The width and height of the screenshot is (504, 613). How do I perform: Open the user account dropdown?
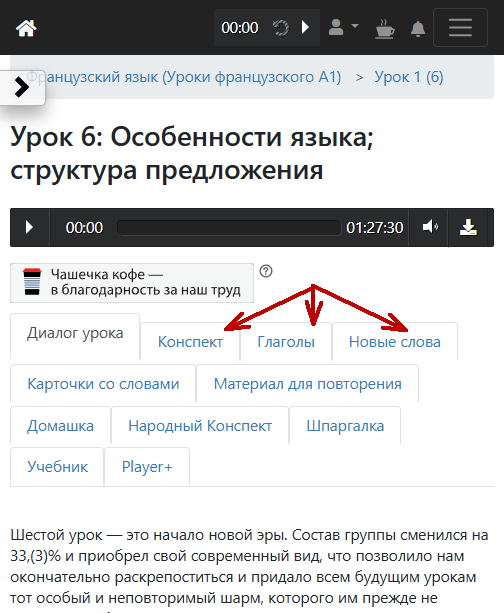pyautogui.click(x=343, y=27)
